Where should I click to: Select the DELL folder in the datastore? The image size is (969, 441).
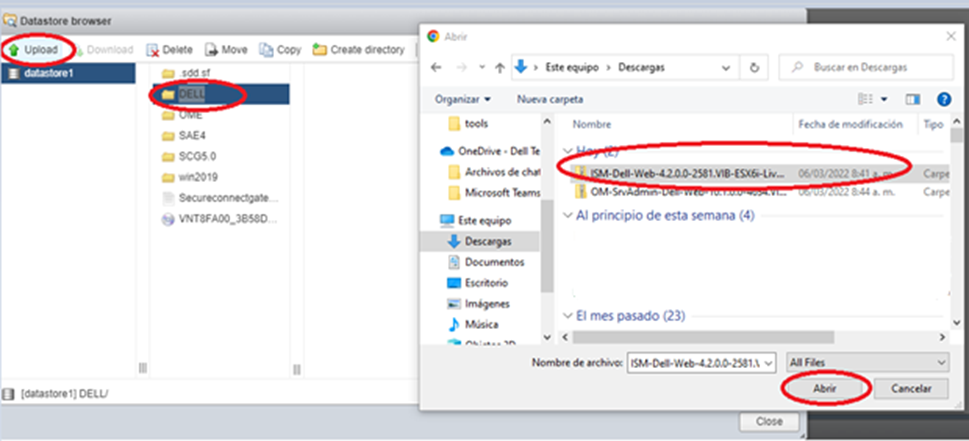click(x=221, y=94)
